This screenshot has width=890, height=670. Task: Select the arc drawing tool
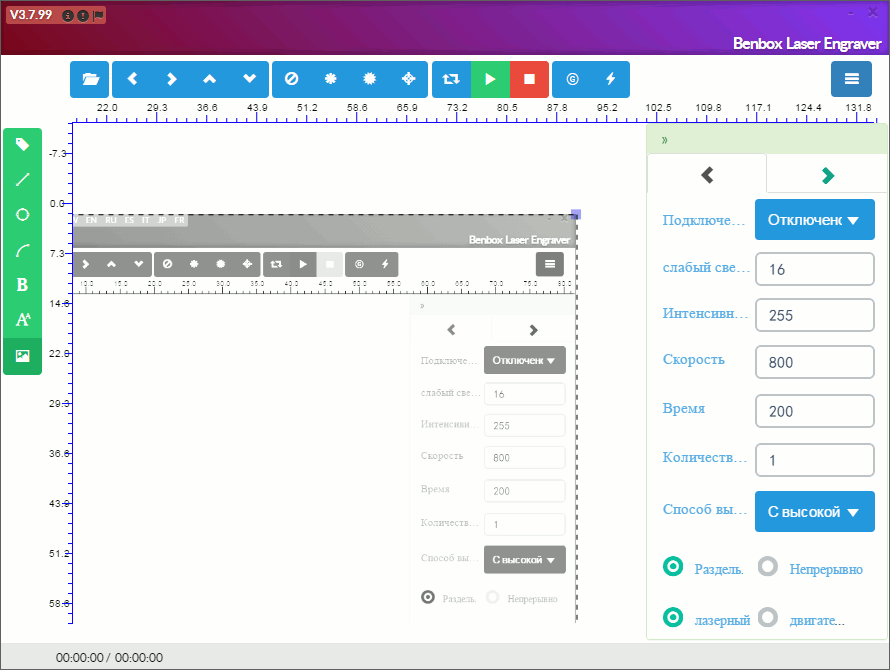tap(22, 250)
